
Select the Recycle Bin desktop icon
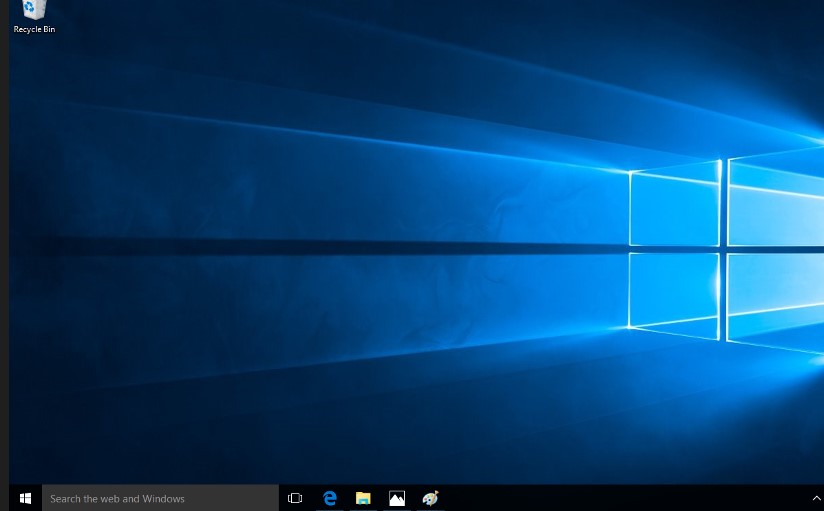click(x=34, y=11)
